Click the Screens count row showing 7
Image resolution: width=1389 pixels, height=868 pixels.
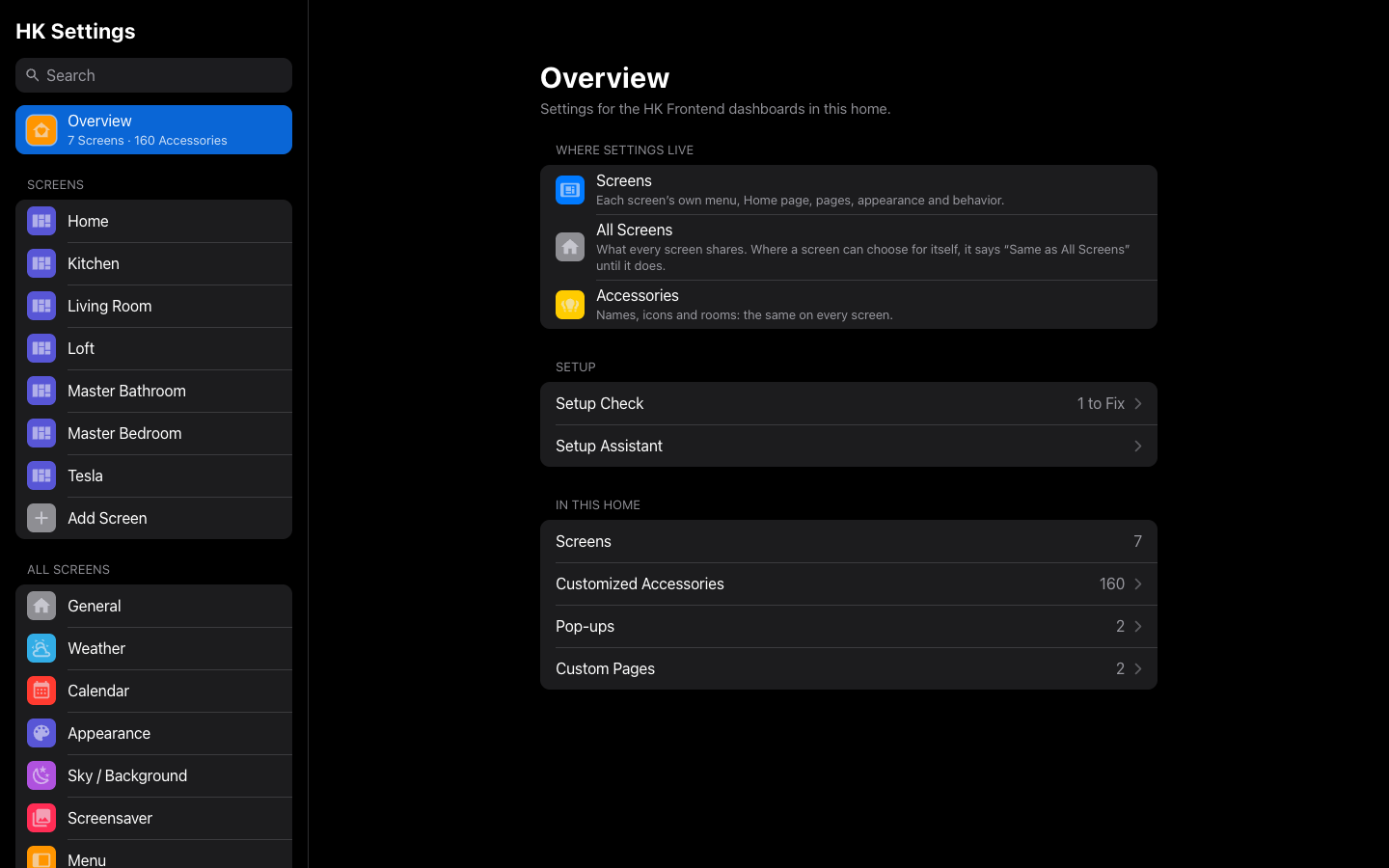click(849, 541)
